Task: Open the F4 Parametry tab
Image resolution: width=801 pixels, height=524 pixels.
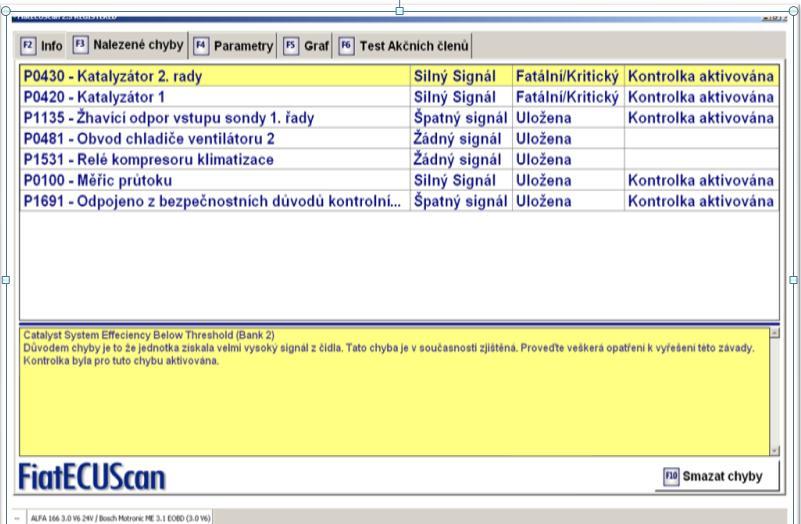Action: pyautogui.click(x=234, y=47)
